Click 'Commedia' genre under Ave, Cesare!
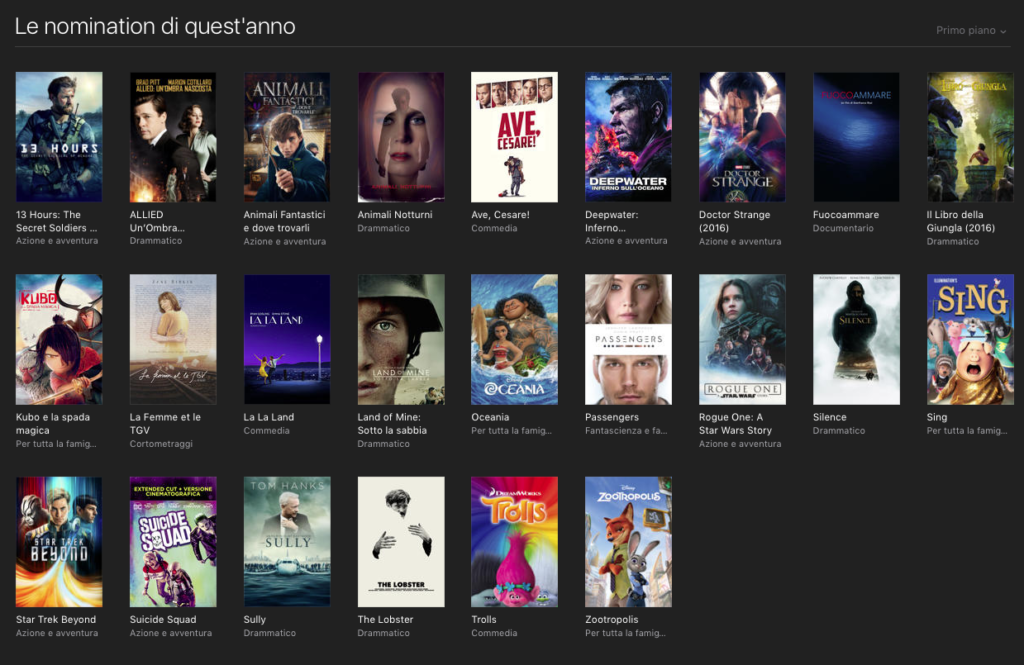This screenshot has width=1024, height=665. click(x=494, y=228)
